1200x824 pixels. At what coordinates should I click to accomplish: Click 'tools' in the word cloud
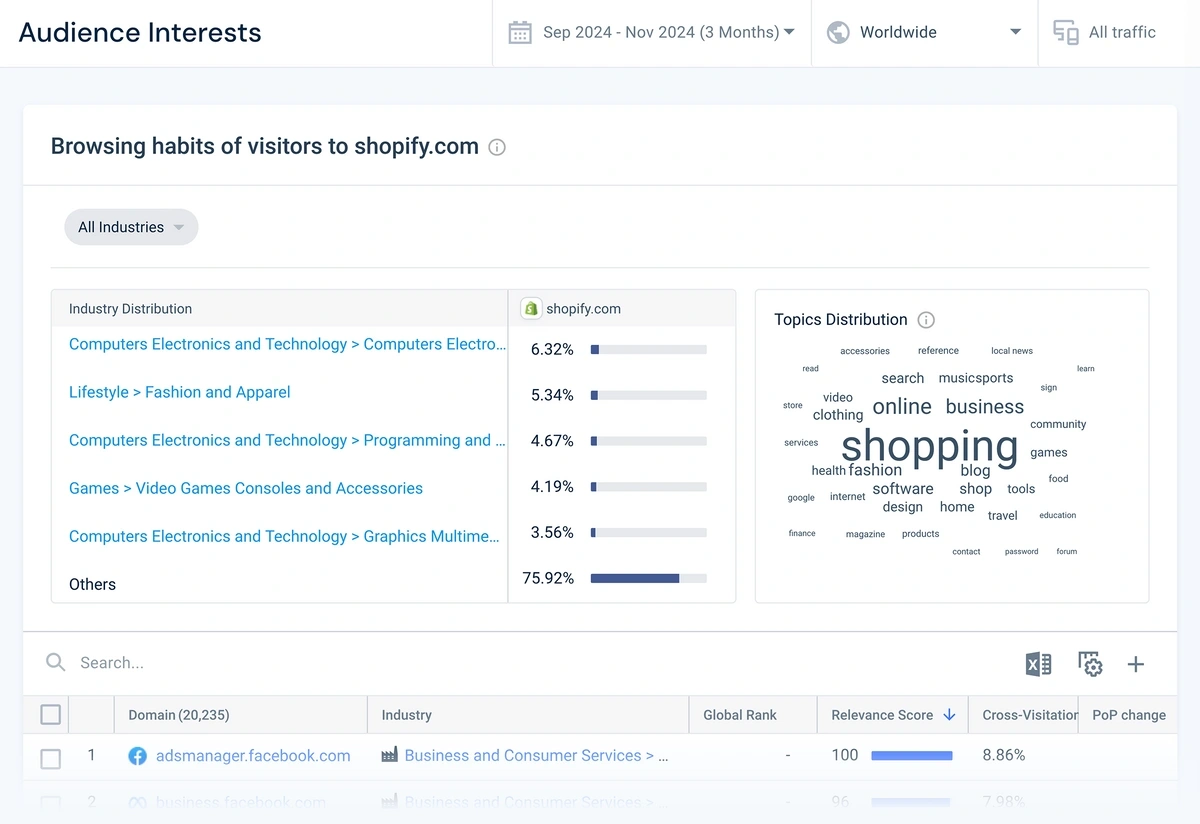point(1021,489)
